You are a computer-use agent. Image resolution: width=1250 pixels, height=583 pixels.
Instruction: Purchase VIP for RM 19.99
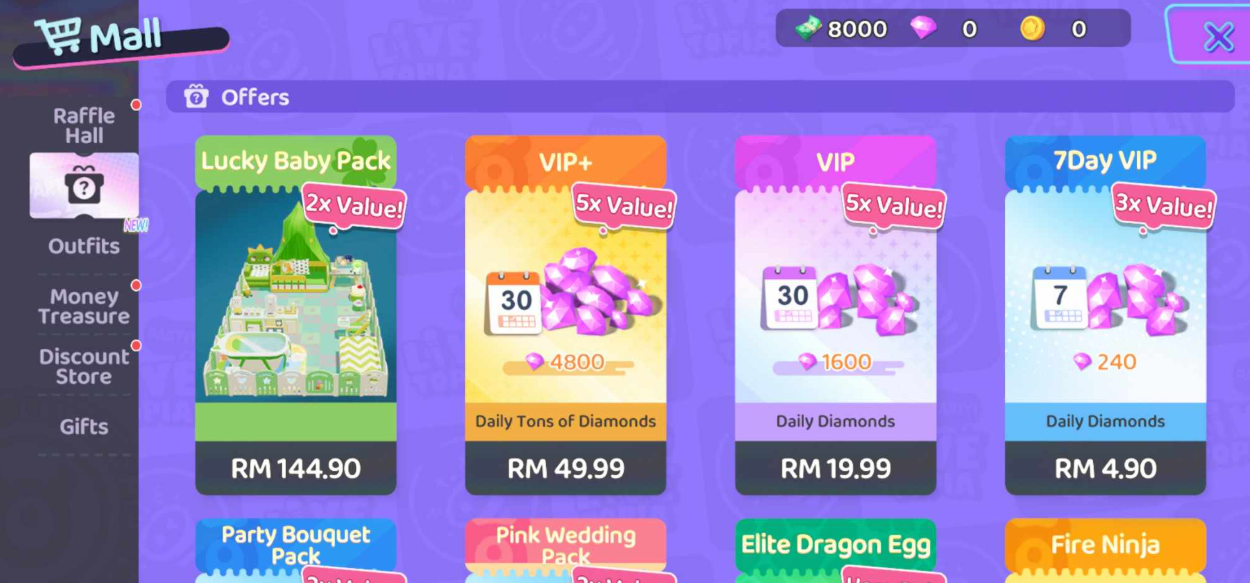coord(836,468)
